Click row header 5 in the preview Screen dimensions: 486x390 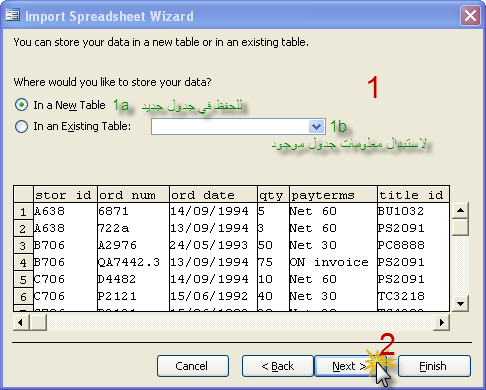pyautogui.click(x=23, y=279)
